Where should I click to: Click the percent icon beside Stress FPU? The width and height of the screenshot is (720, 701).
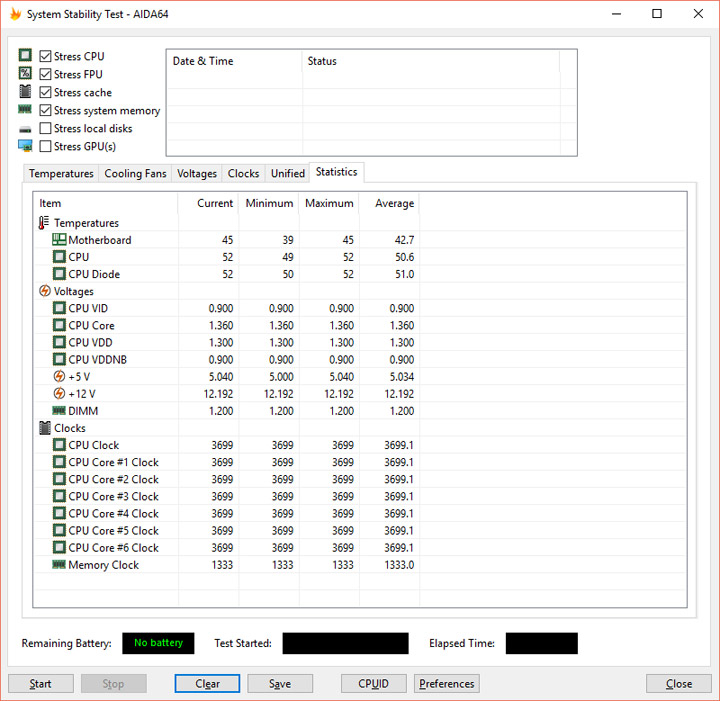[x=25, y=73]
